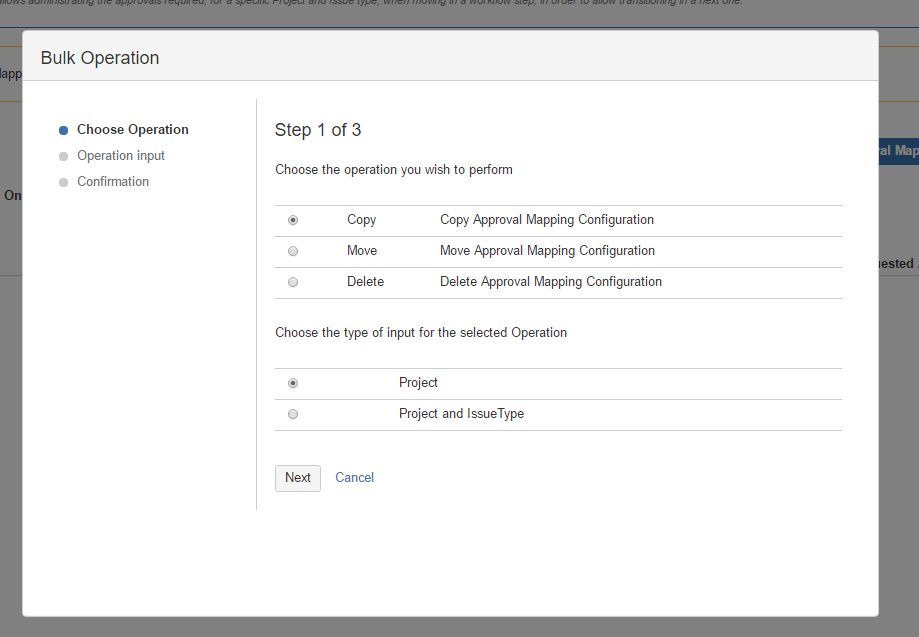Select the Move operation radio button
The height and width of the screenshot is (637, 919).
click(x=293, y=251)
